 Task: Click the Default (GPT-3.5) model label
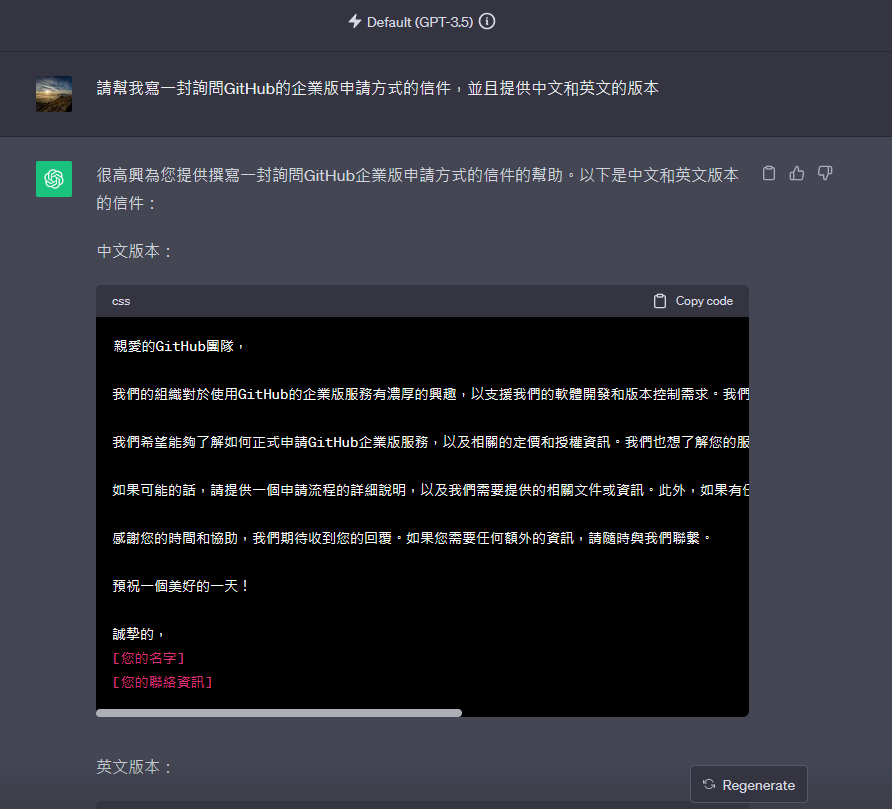(420, 22)
